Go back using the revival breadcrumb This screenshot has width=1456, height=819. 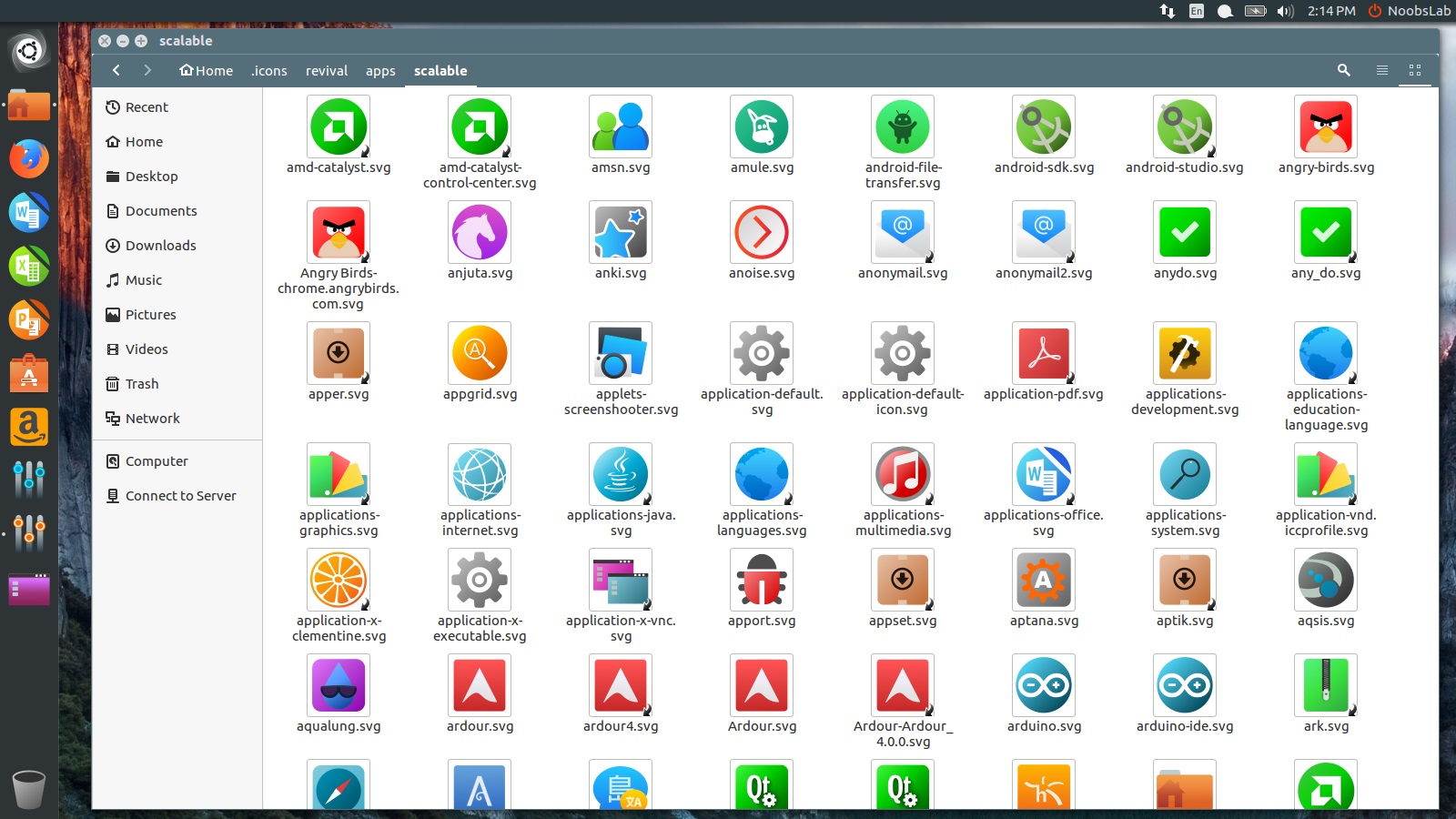326,70
